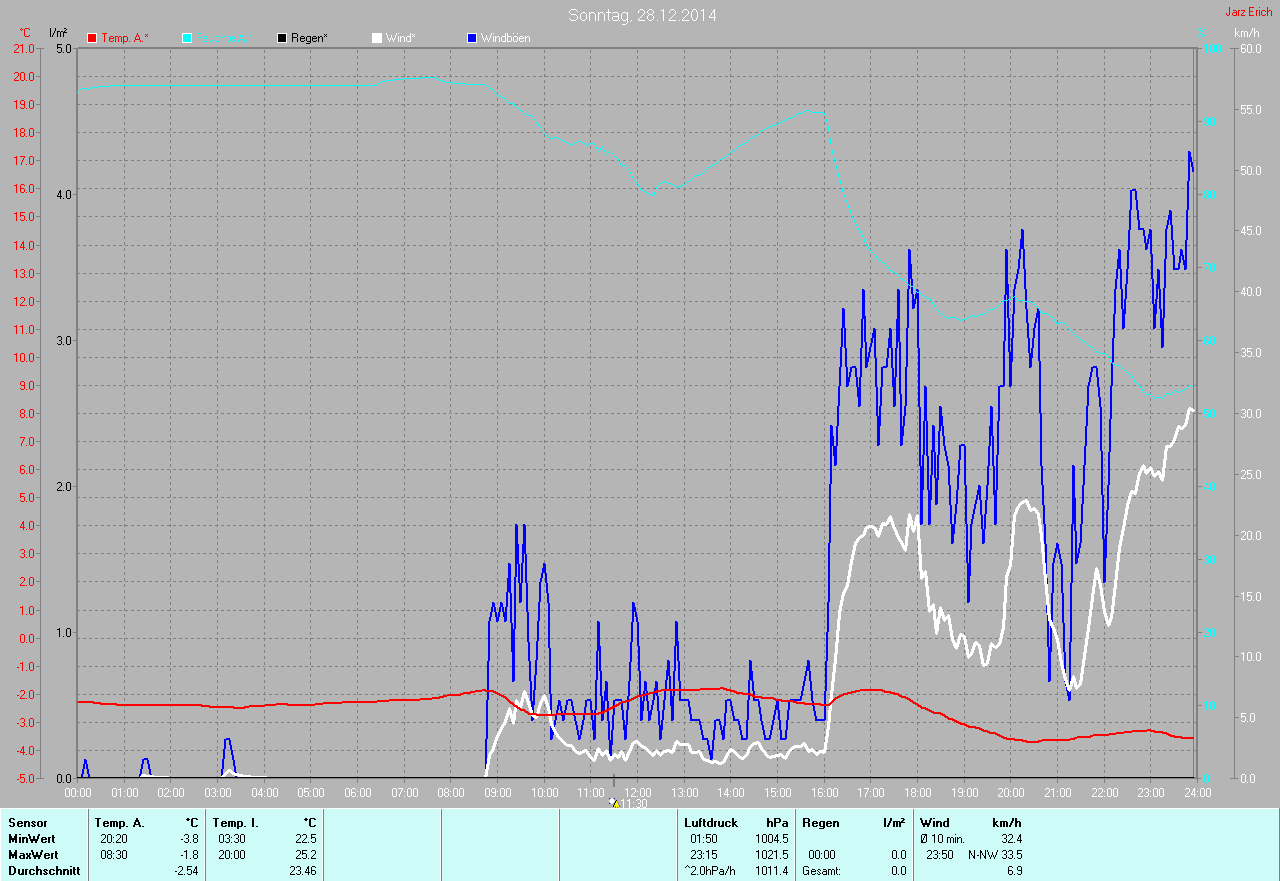Click the red Temp. A. legend swatch
The image size is (1280, 881).
[92, 38]
